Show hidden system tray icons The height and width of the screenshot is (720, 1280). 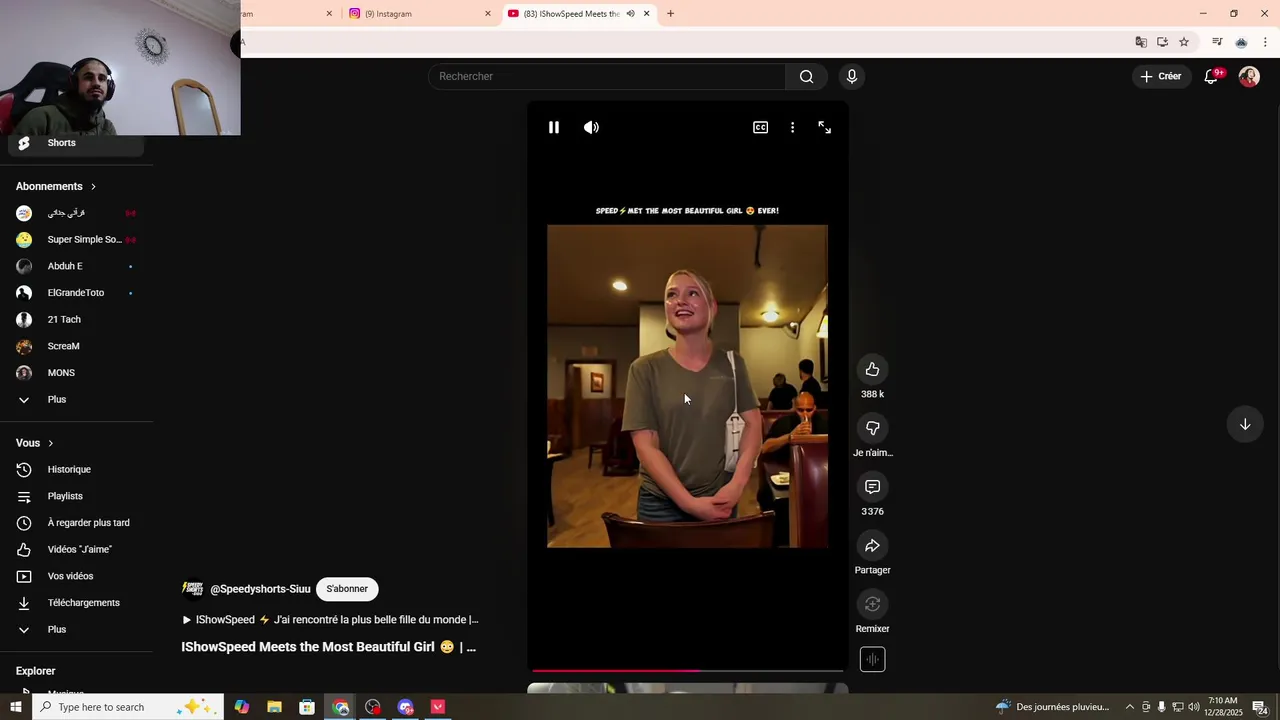coord(1130,707)
